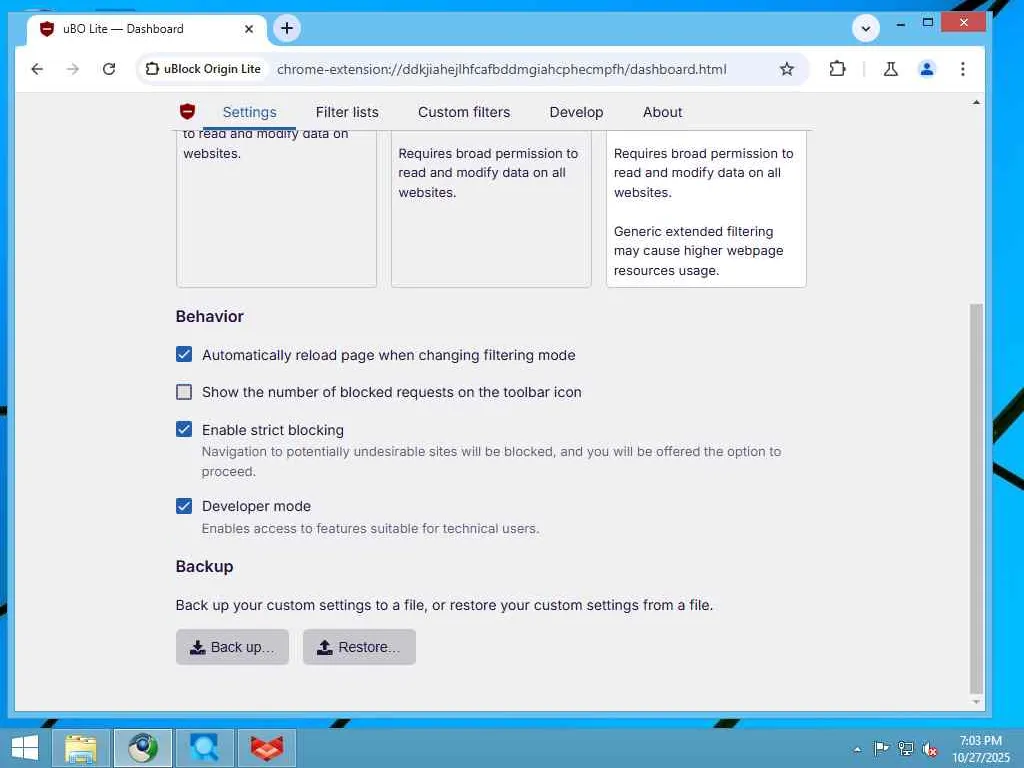Screen dimensions: 1024x768
Task: Open the tab search dropdown arrow
Action: point(866,28)
